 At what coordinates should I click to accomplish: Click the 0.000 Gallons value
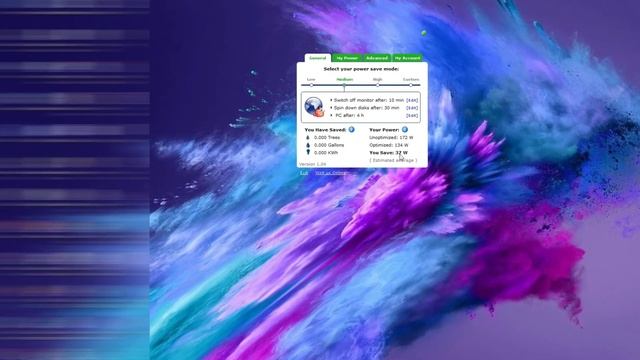[x=329, y=145]
